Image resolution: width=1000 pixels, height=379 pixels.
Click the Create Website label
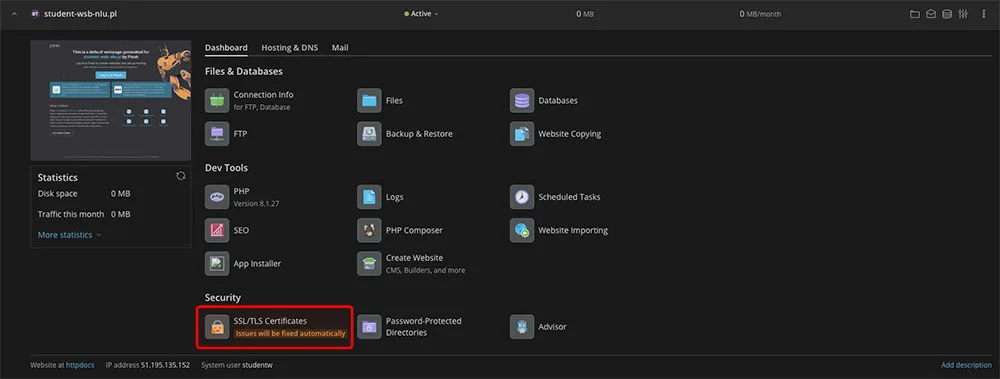pos(415,258)
